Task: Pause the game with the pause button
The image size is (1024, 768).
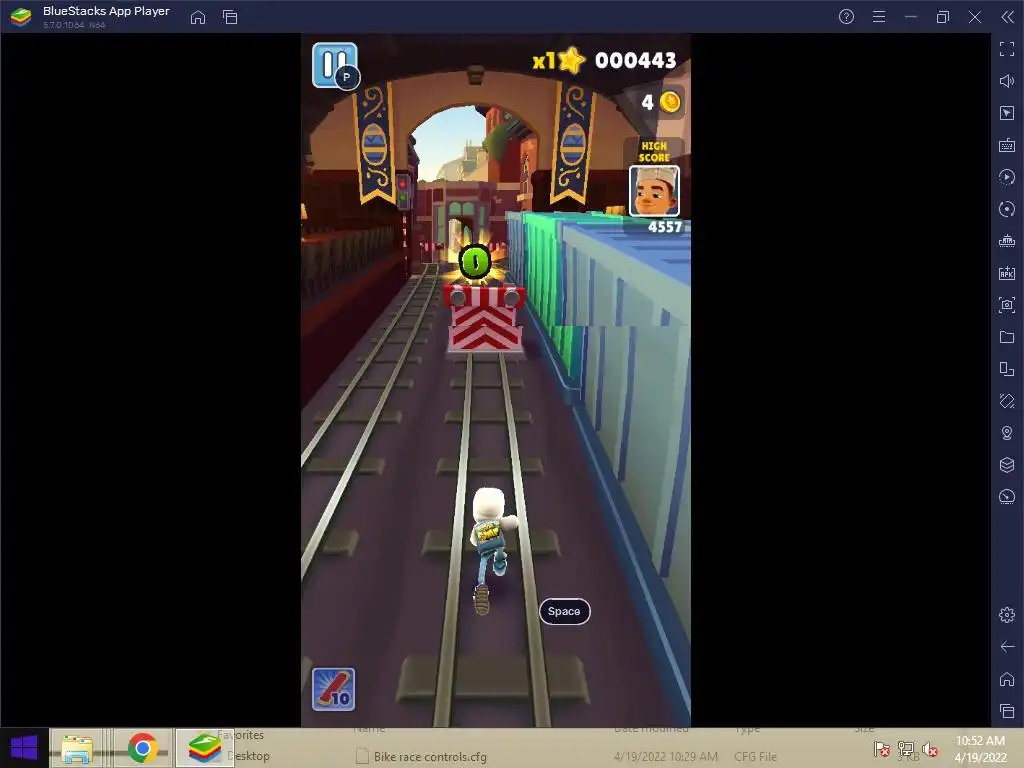Action: coord(334,65)
